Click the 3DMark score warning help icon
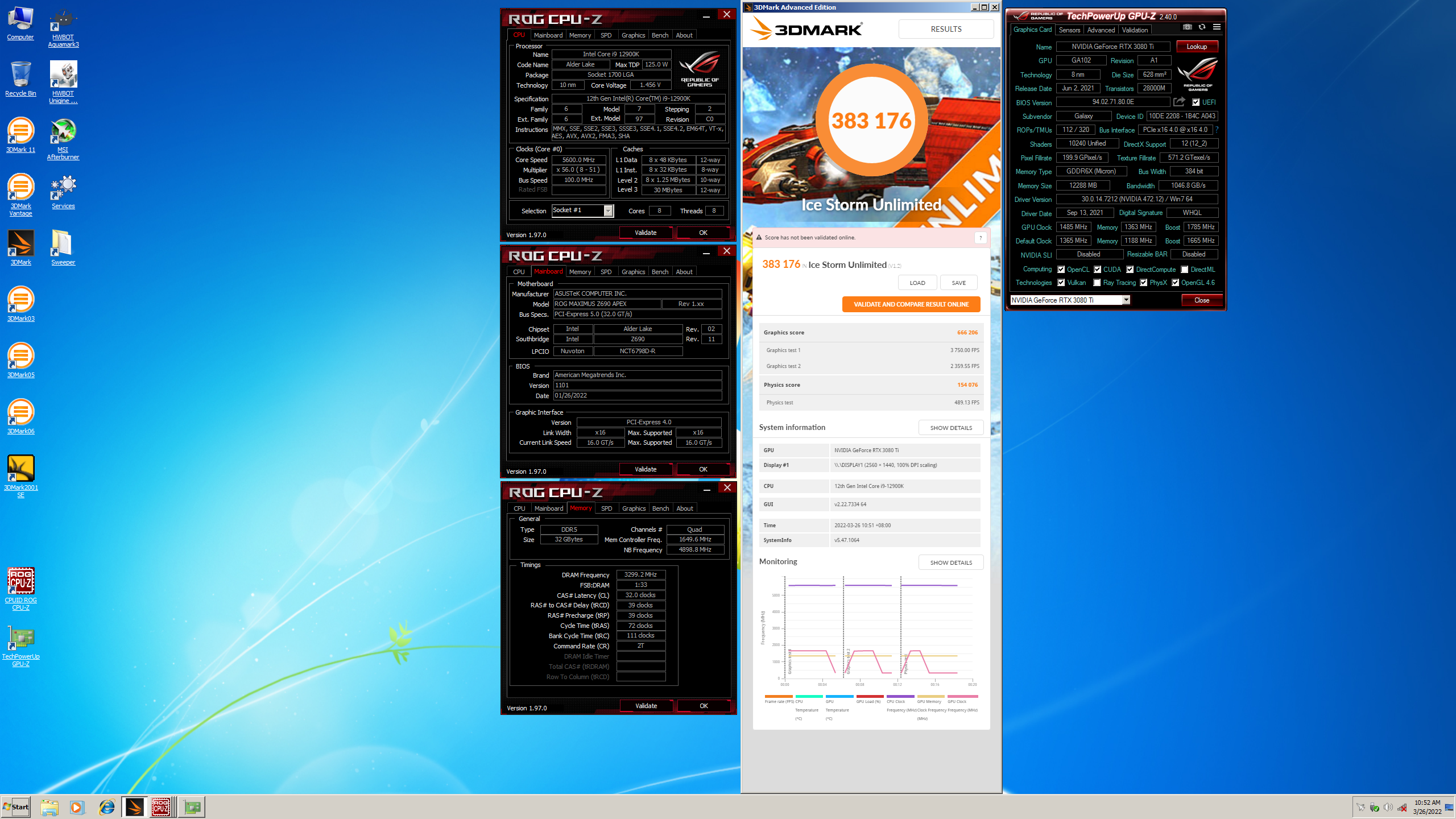Screen dimensions: 1456x819 click(x=981, y=238)
